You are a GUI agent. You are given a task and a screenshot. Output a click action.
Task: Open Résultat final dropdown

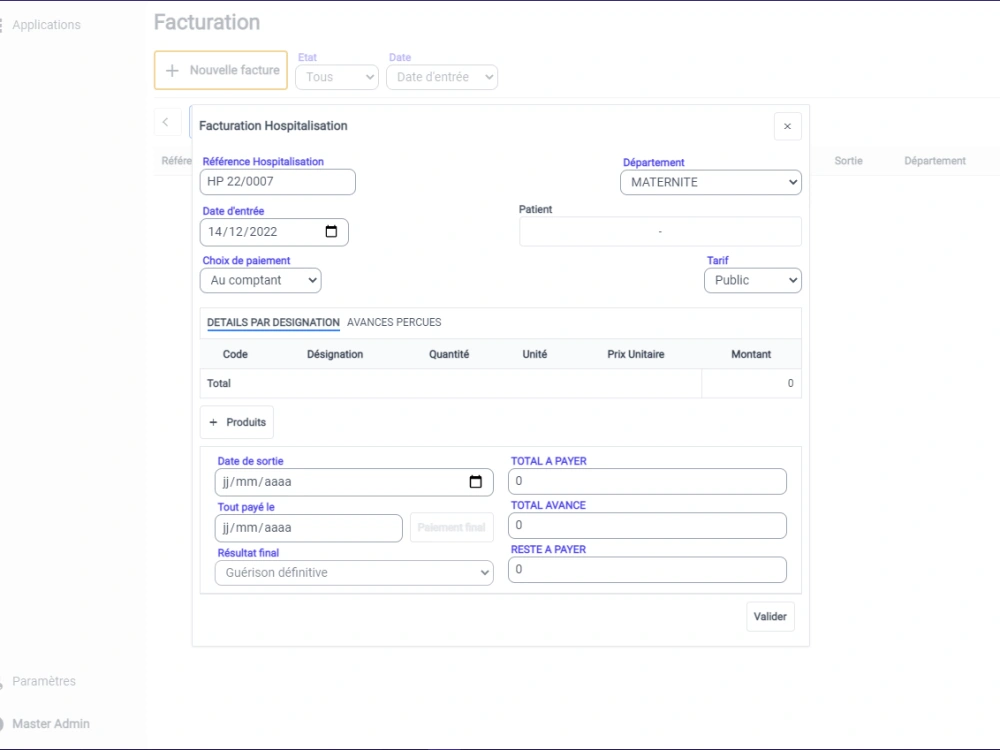[x=354, y=573]
